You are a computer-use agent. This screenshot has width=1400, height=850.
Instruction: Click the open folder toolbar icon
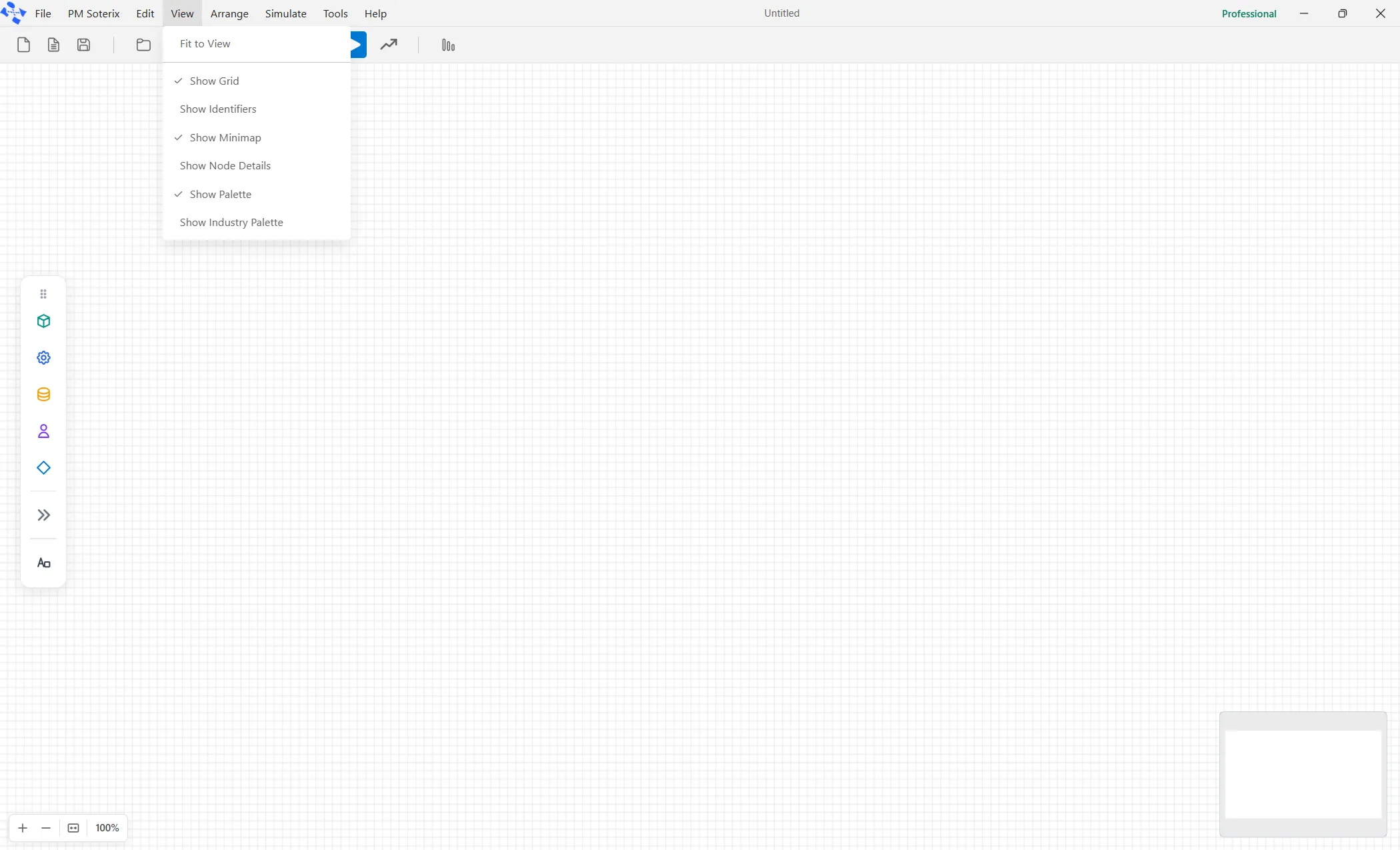tap(143, 45)
